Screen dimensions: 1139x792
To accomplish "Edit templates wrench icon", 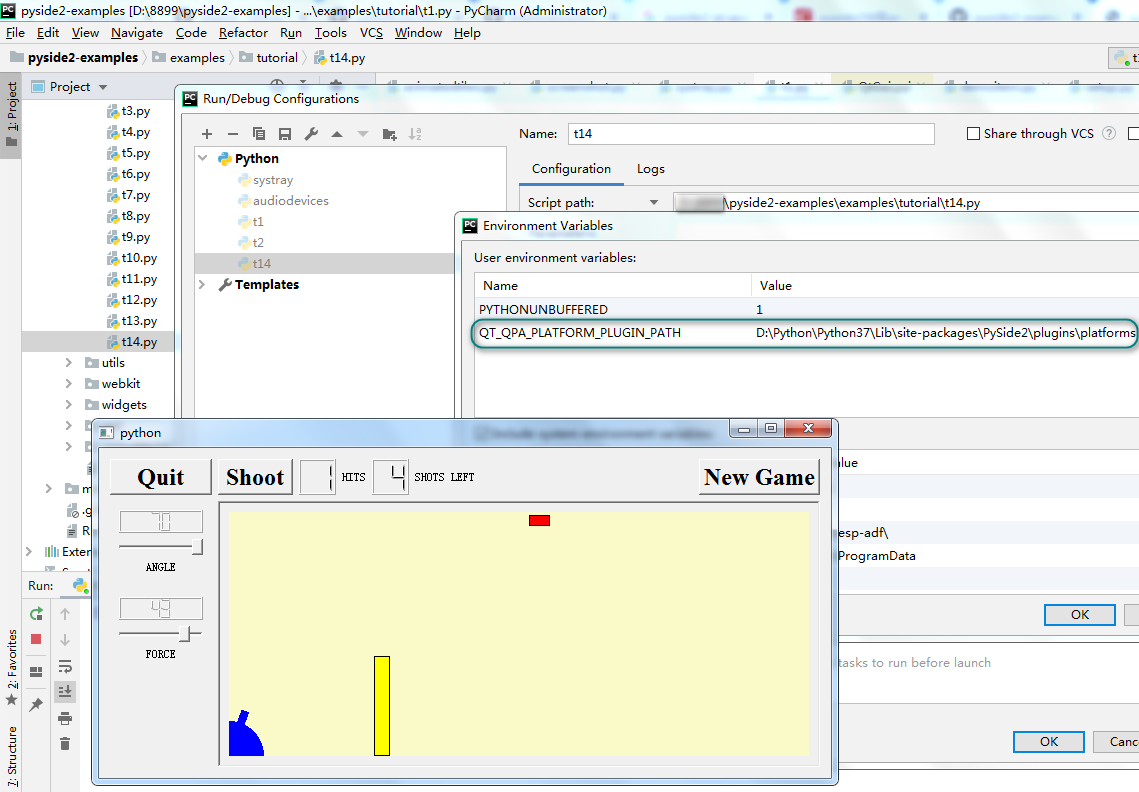I will (x=311, y=134).
